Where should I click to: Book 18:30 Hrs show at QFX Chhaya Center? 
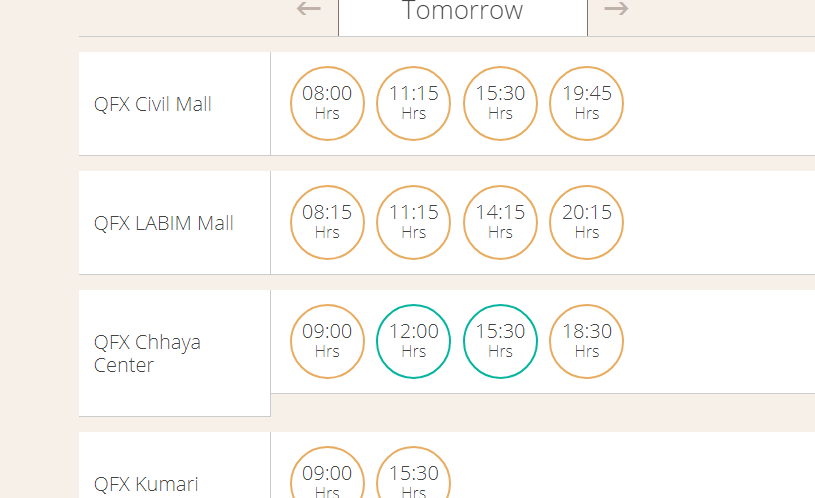pos(587,342)
